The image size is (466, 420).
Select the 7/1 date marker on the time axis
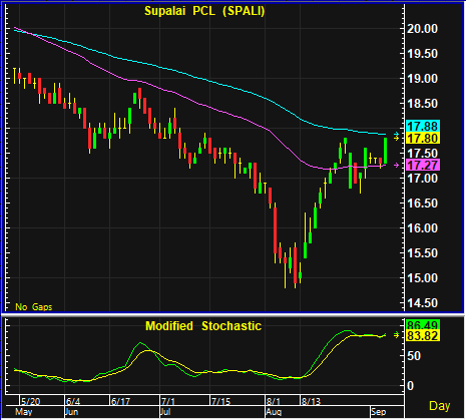pos(168,401)
